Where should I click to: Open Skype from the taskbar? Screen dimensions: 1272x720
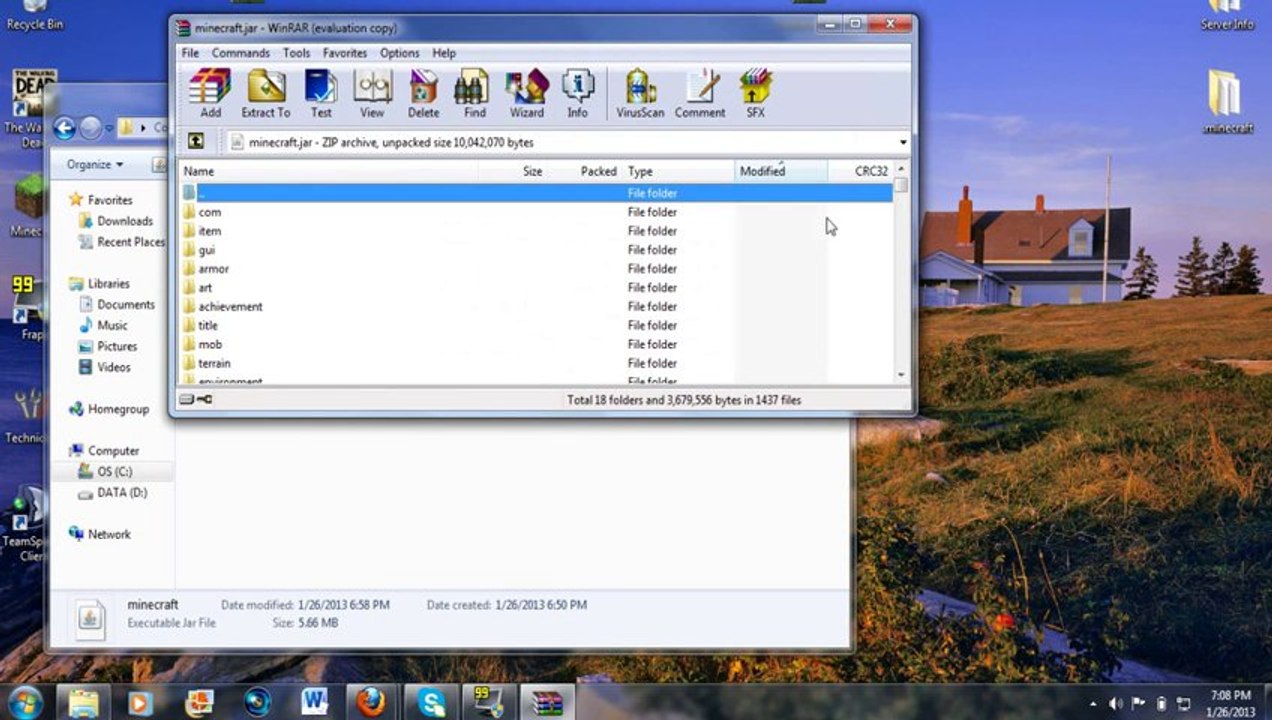pos(431,702)
